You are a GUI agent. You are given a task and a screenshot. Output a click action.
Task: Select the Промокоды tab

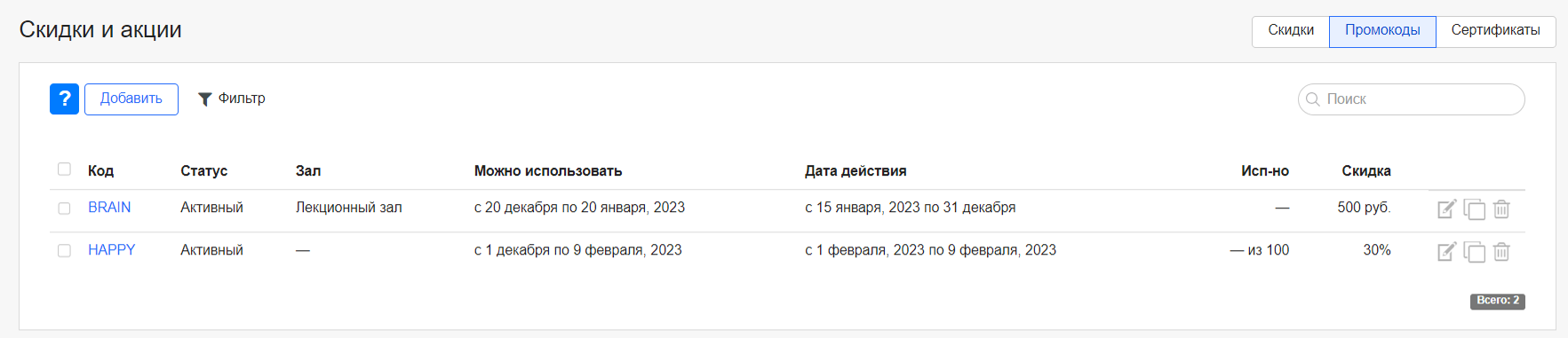1382,31
